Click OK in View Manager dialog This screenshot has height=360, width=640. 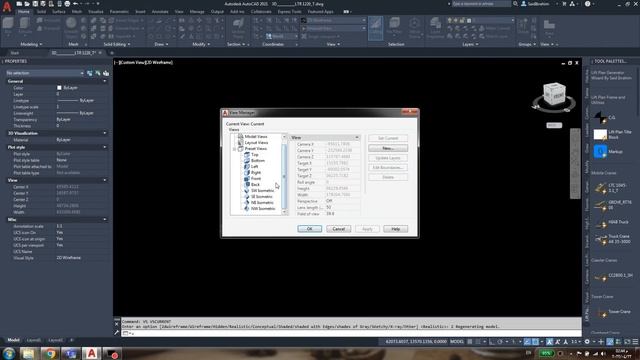click(x=309, y=229)
